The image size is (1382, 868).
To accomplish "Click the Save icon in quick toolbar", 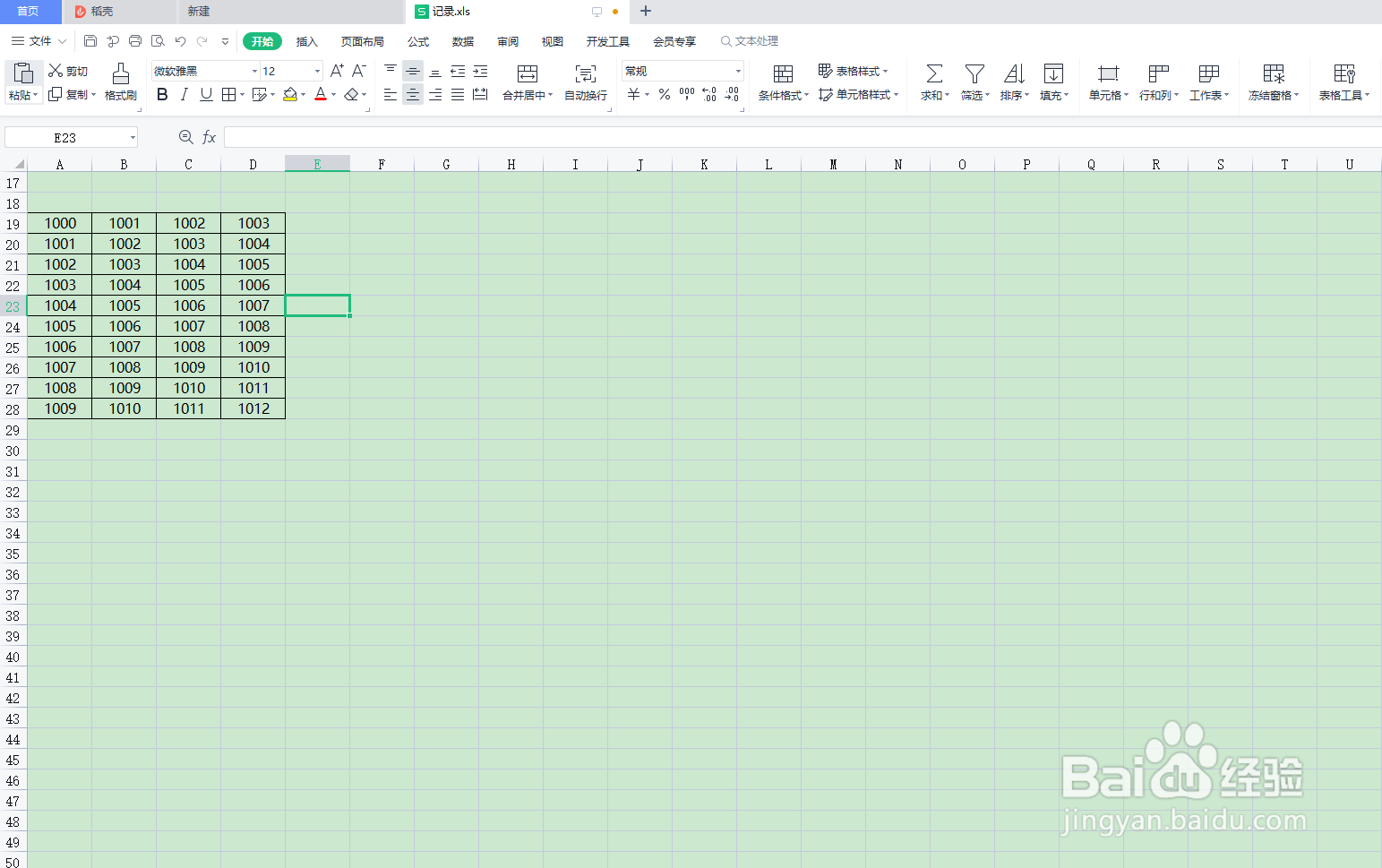I will tap(90, 41).
